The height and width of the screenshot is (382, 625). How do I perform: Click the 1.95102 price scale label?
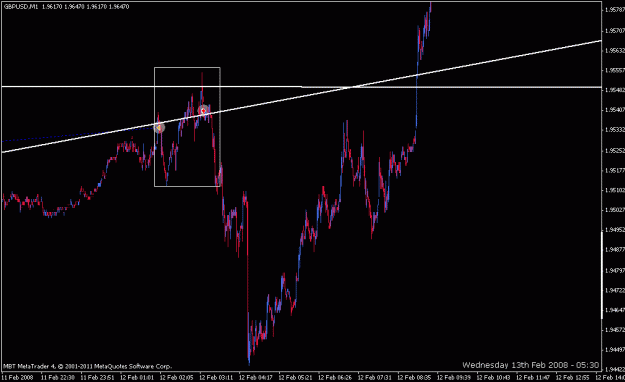[x=615, y=190]
